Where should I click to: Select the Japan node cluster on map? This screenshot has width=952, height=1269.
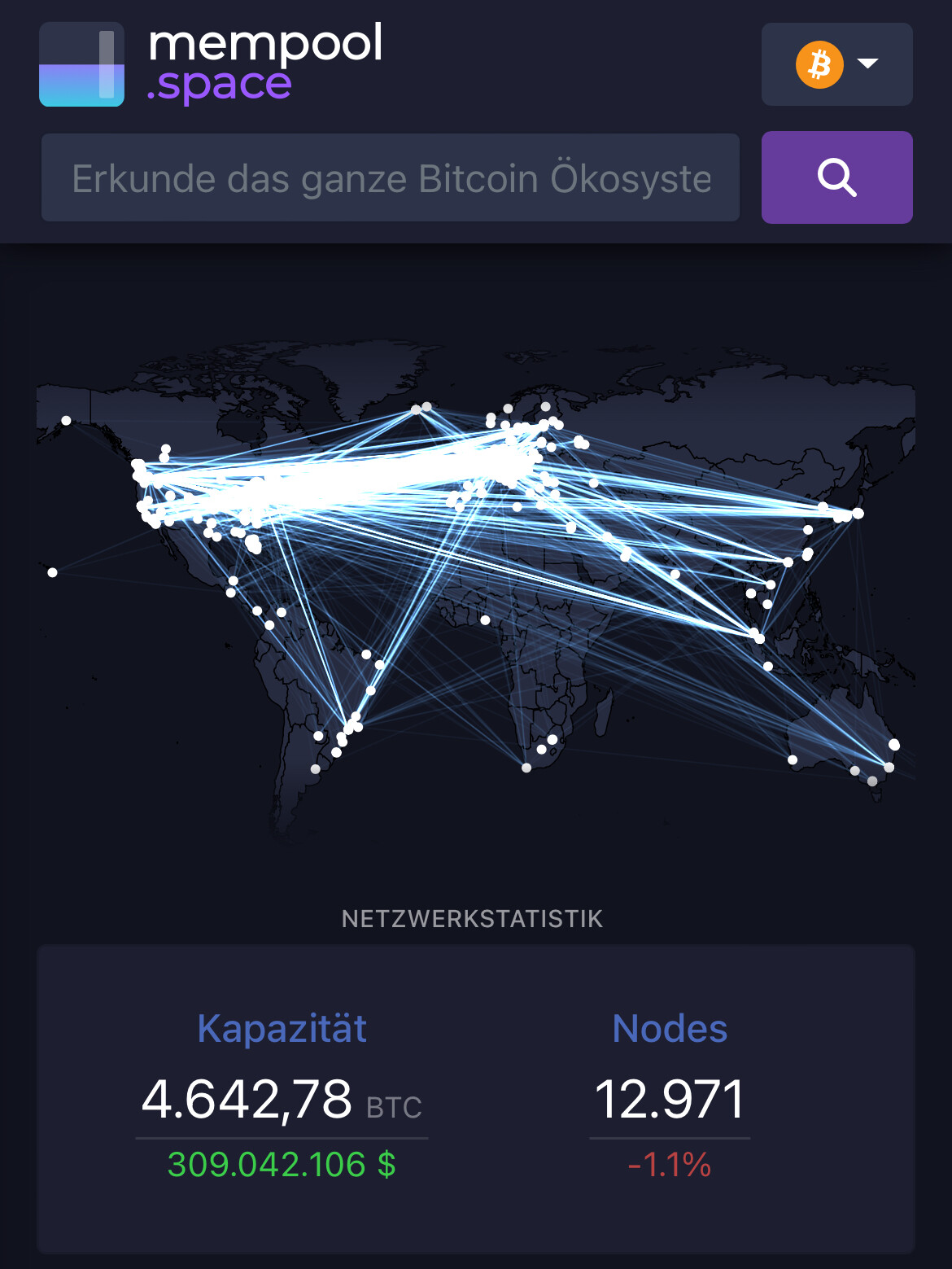846,514
